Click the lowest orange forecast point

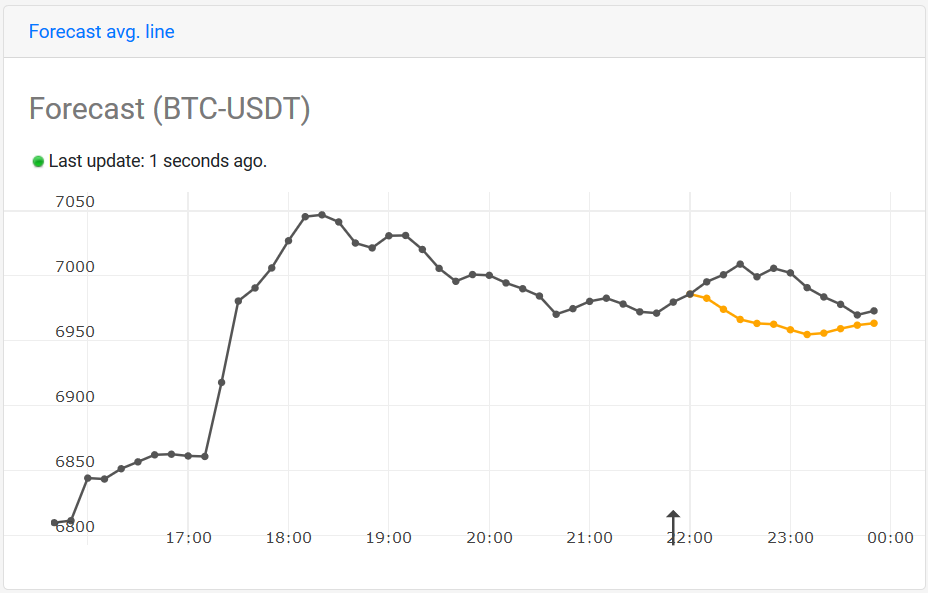coord(807,334)
